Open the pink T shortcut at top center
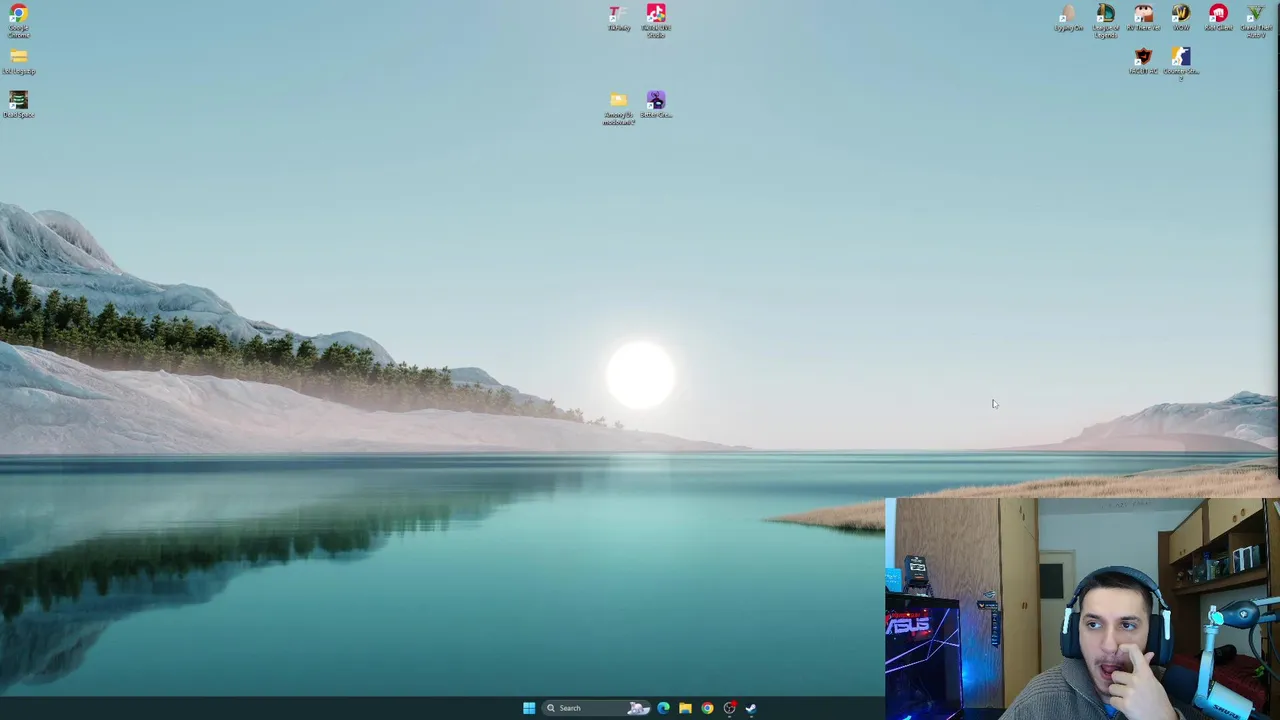This screenshot has height=720, width=1280. pos(618,18)
